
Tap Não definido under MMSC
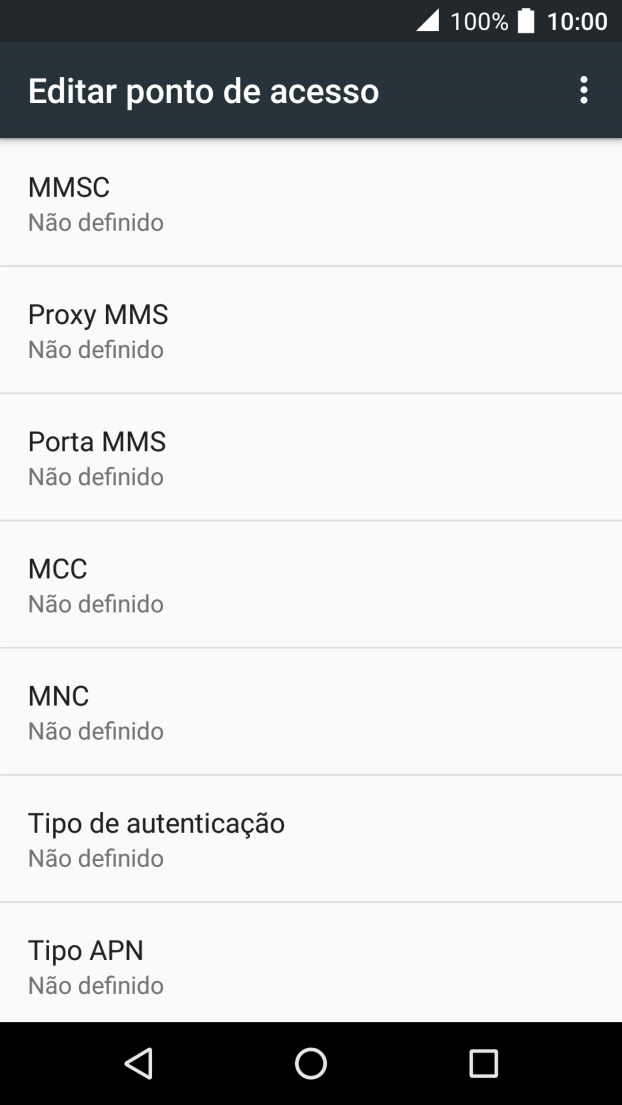tap(95, 222)
